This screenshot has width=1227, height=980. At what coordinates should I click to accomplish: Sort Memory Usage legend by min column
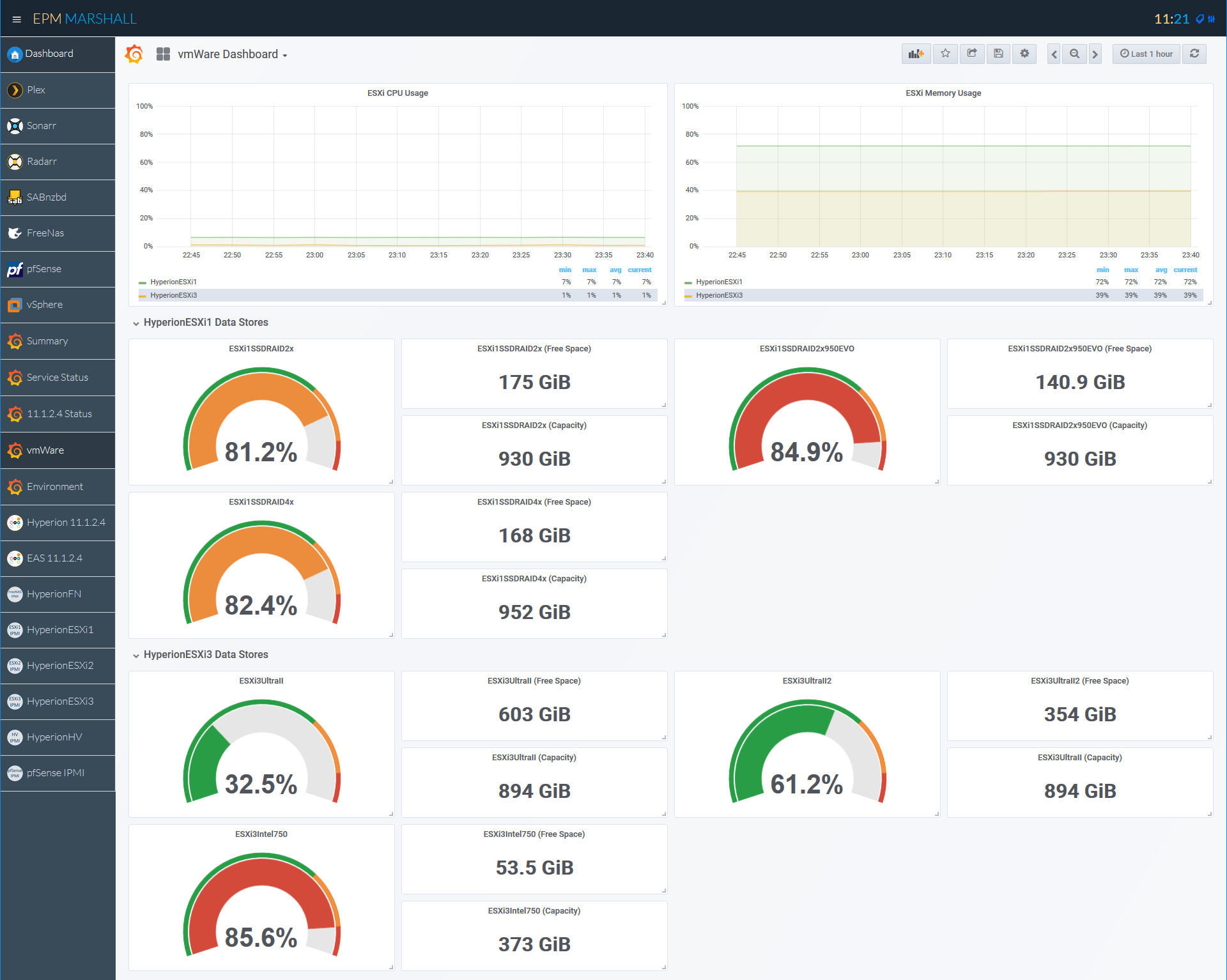[1103, 270]
